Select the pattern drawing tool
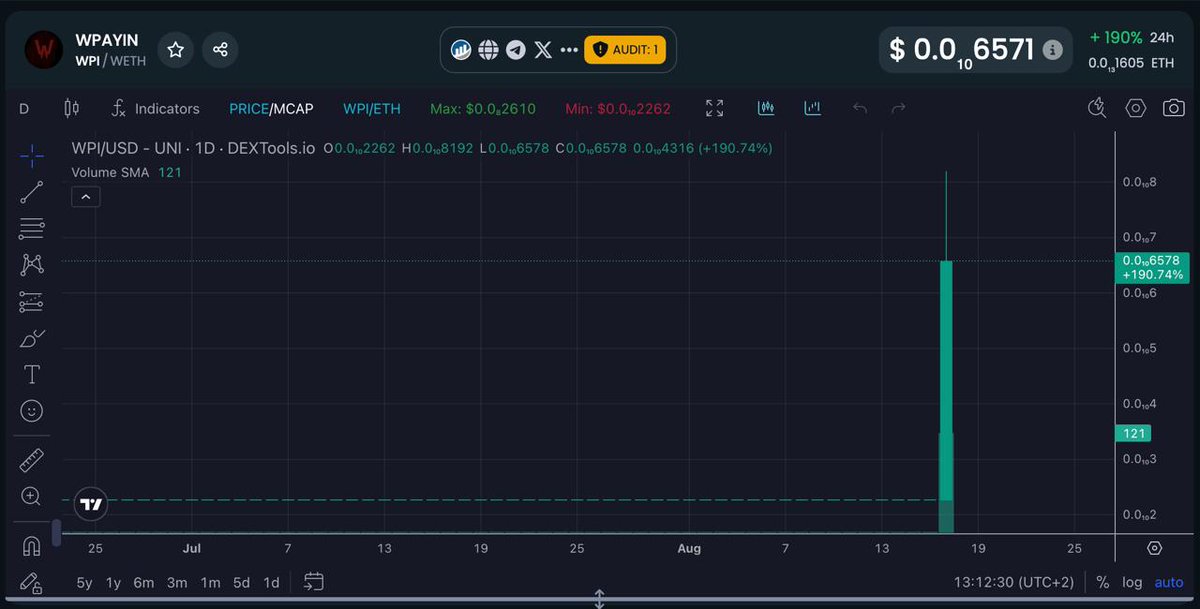This screenshot has width=1200, height=609. 31,265
